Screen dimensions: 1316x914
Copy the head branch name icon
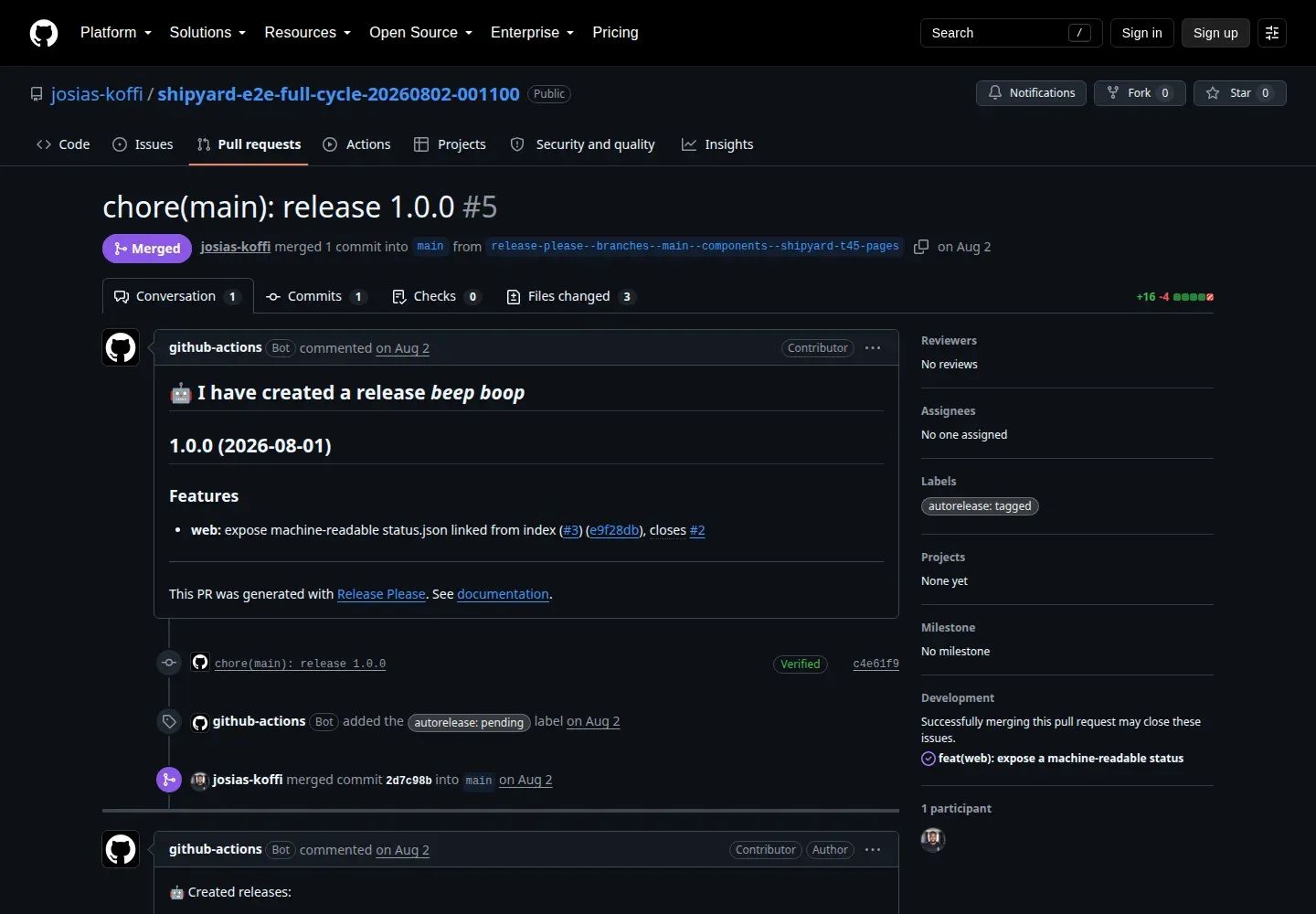click(921, 247)
